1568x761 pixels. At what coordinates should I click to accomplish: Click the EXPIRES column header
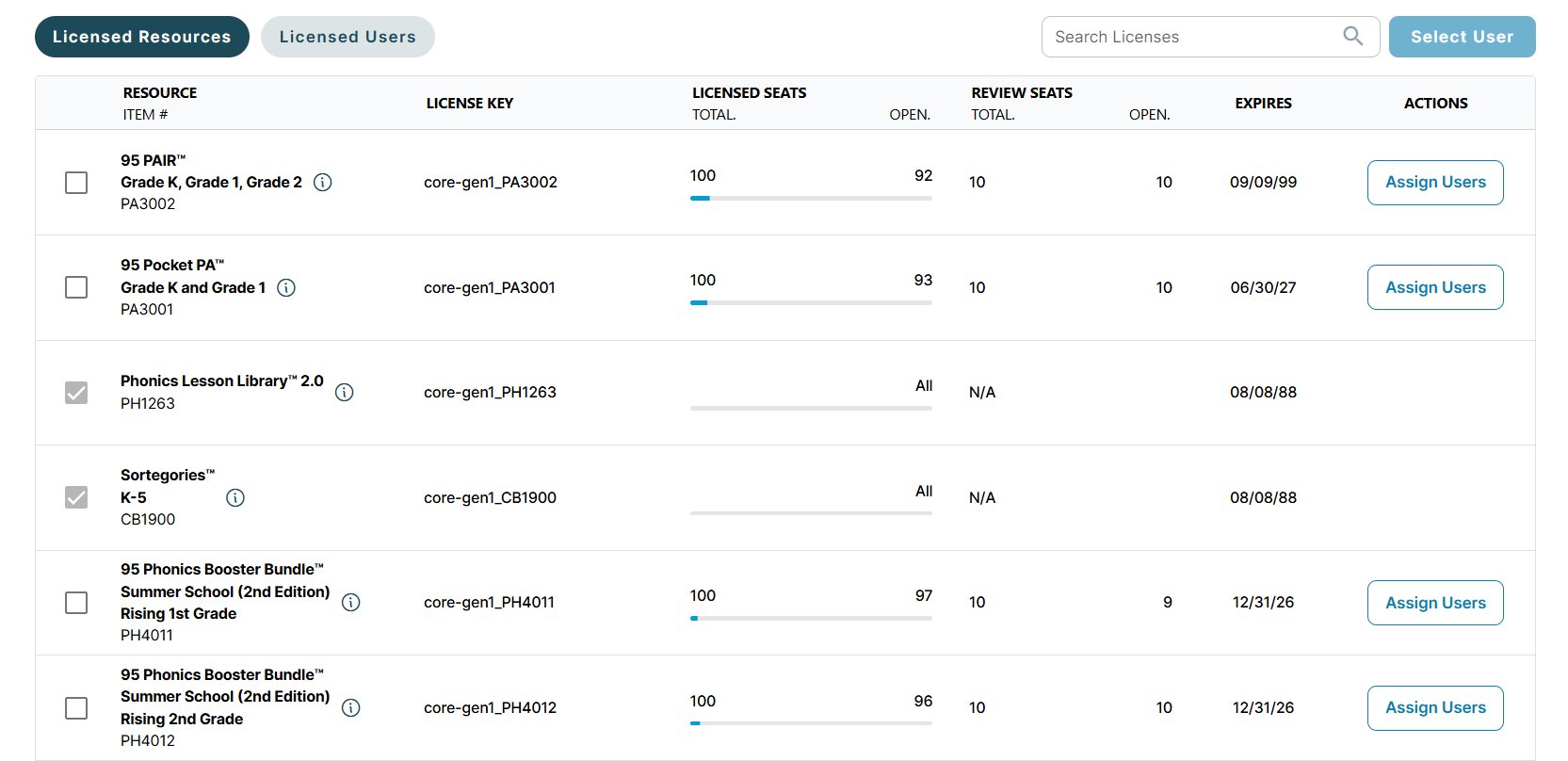coord(1264,104)
